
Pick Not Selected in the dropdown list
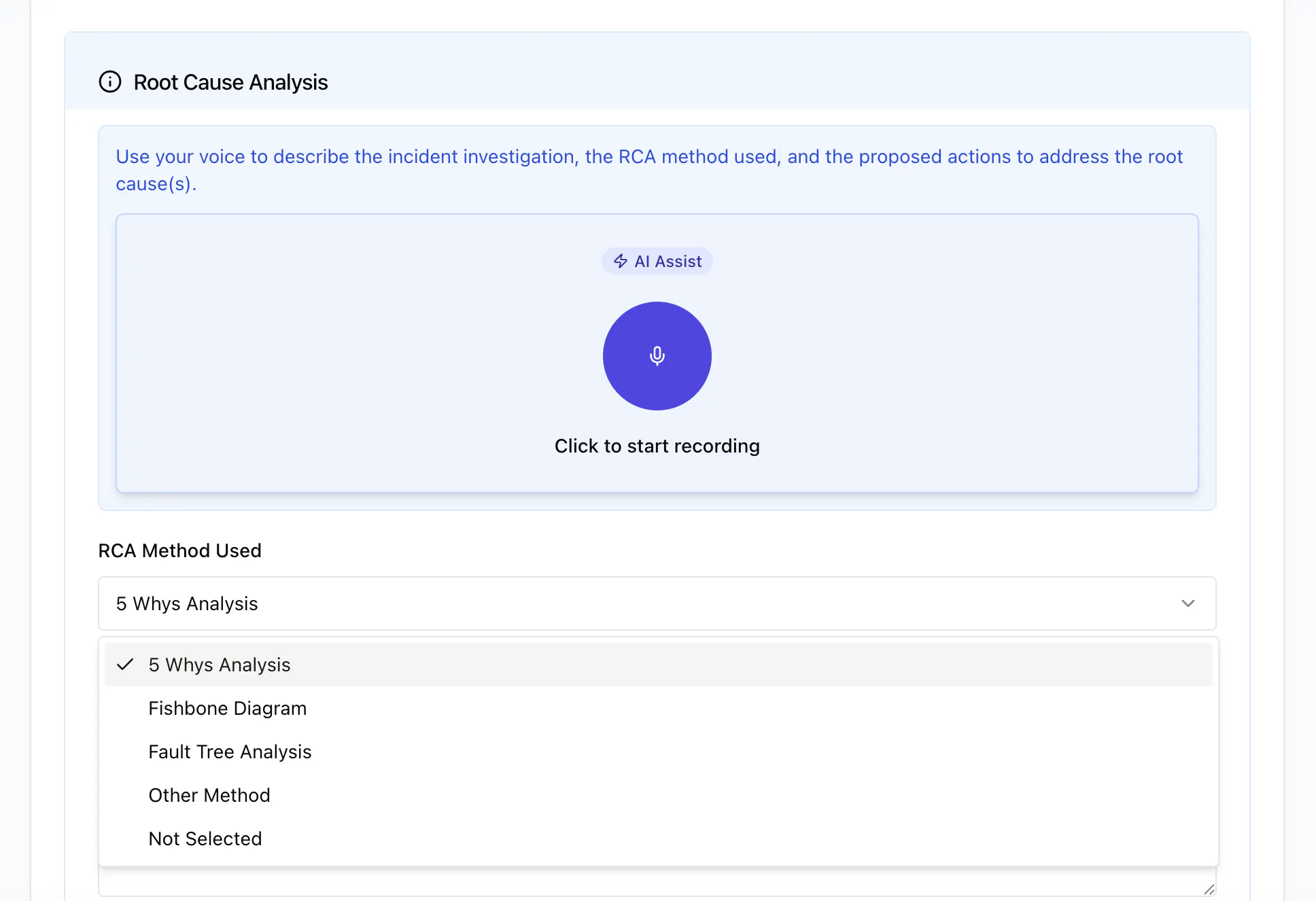(x=658, y=838)
